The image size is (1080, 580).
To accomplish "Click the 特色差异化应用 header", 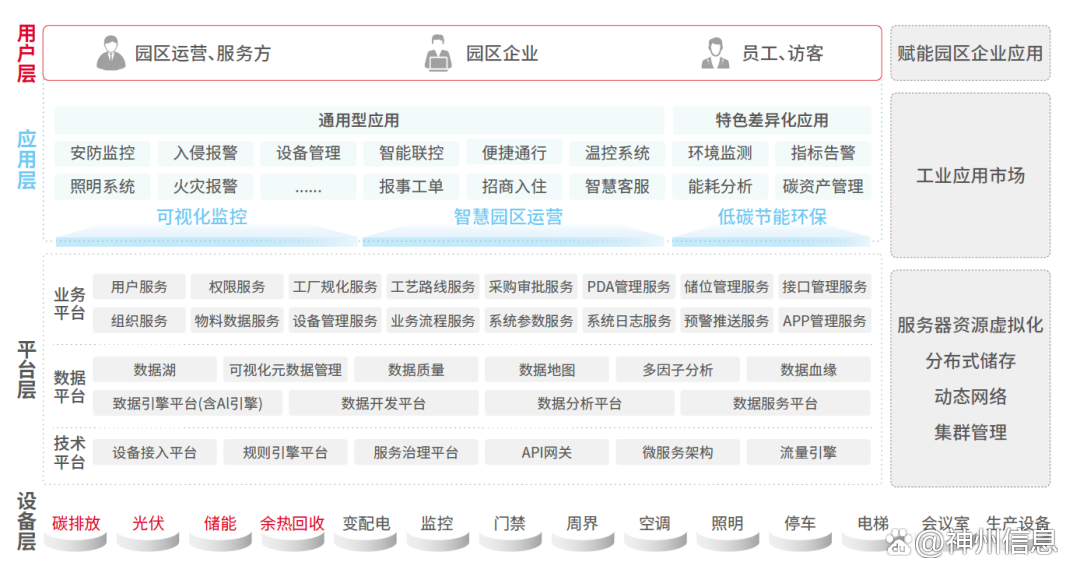I will tap(771, 121).
